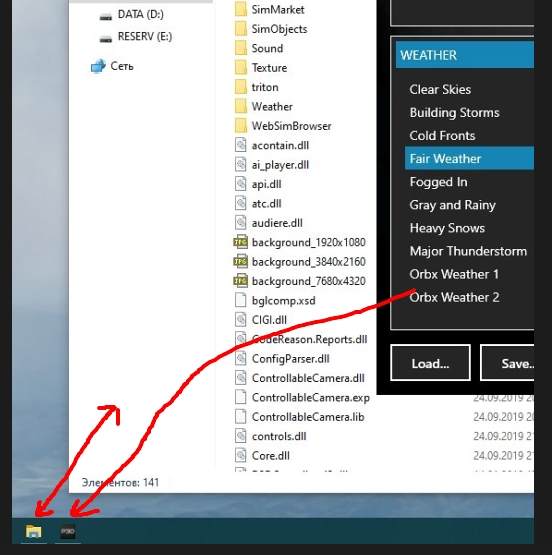This screenshot has width=552, height=555.
Task: Click the Sound folder icon
Action: pos(241,48)
